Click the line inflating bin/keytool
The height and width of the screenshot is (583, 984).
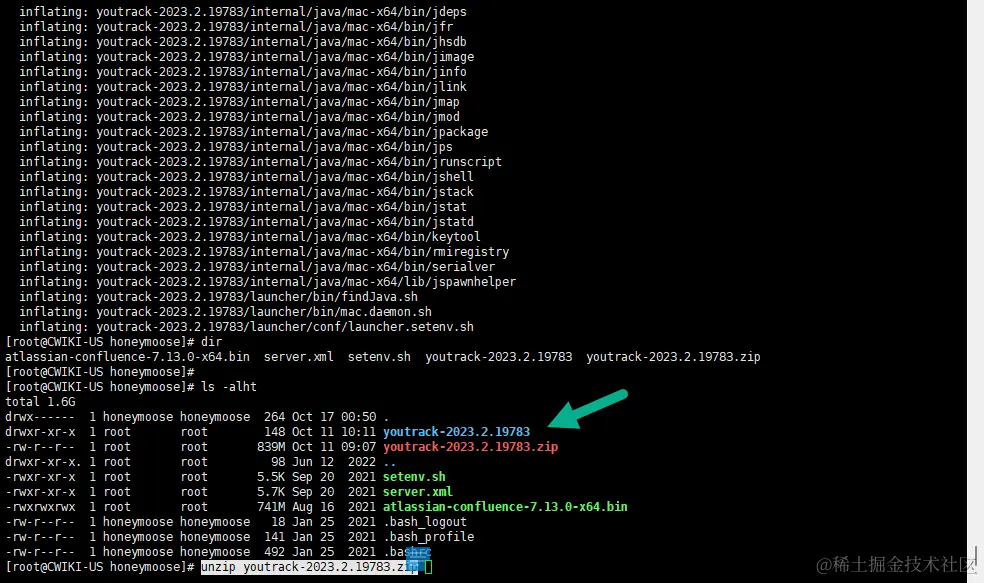point(250,237)
